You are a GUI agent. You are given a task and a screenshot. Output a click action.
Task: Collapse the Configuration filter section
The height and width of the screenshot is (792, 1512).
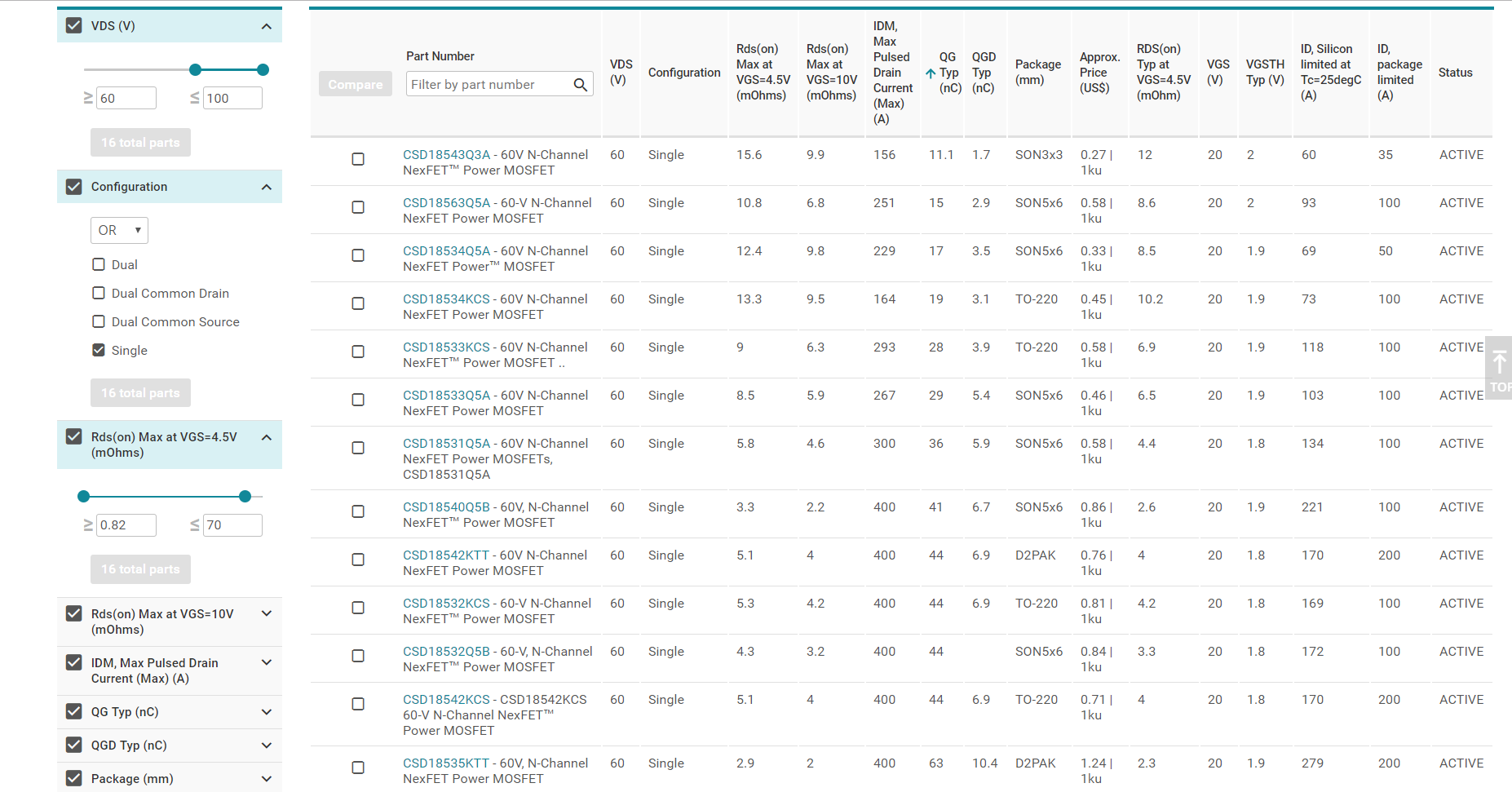click(x=266, y=187)
